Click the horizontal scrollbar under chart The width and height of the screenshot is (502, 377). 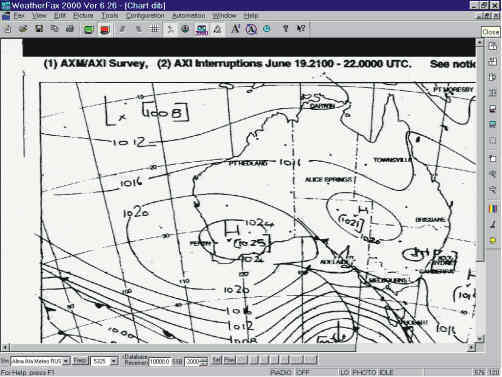(x=239, y=348)
